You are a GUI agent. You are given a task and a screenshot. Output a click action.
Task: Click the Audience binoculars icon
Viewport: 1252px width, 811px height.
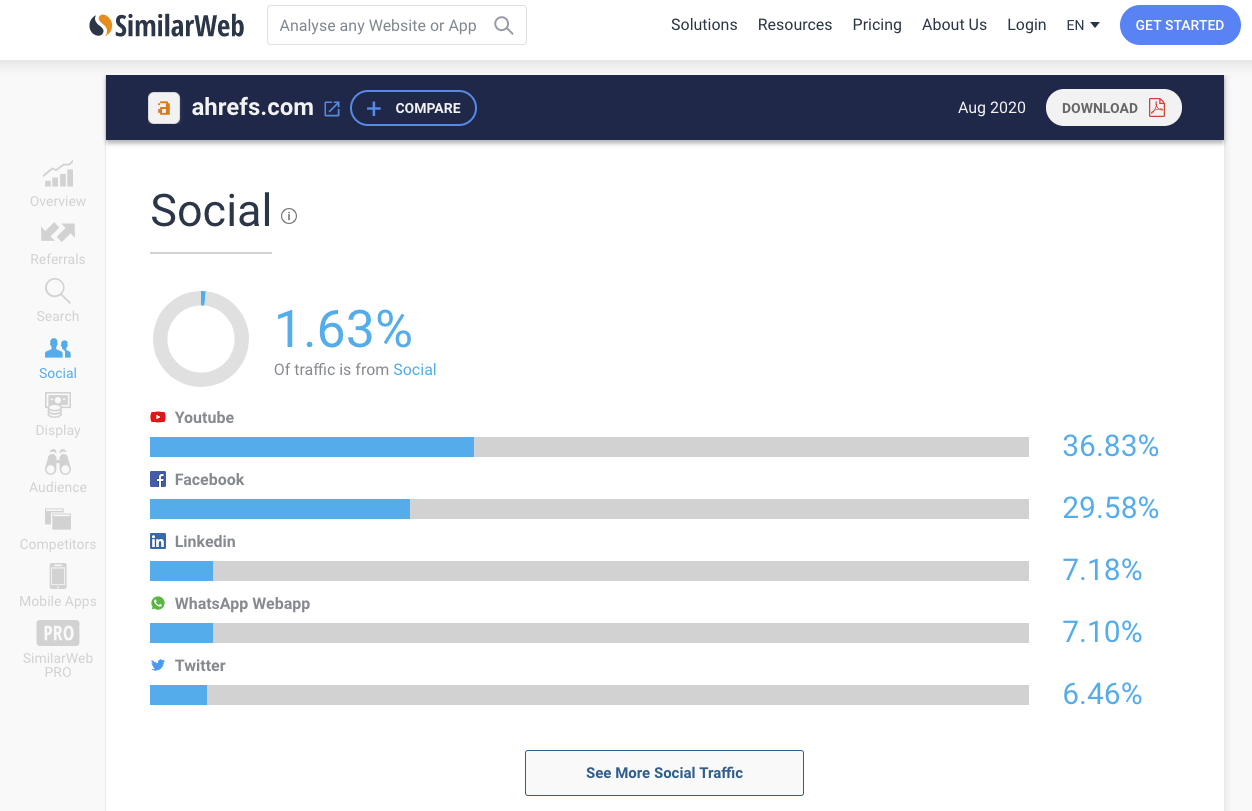58,462
